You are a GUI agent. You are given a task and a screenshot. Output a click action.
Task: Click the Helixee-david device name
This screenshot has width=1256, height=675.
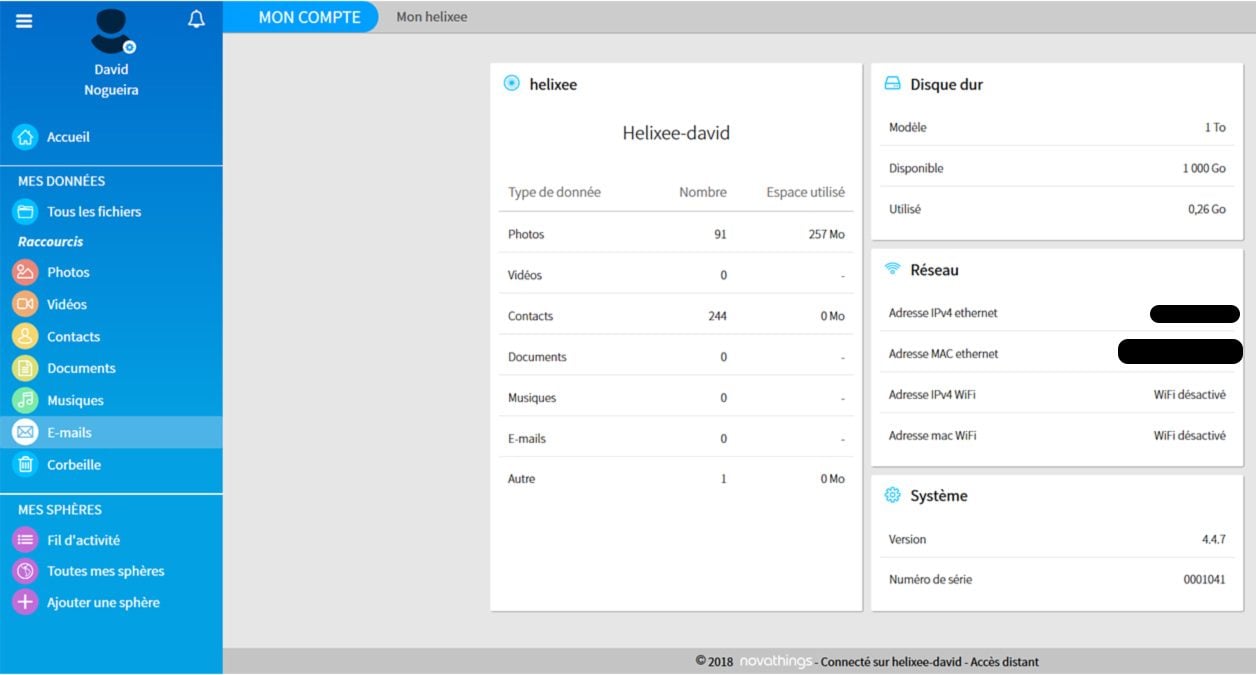coord(676,133)
